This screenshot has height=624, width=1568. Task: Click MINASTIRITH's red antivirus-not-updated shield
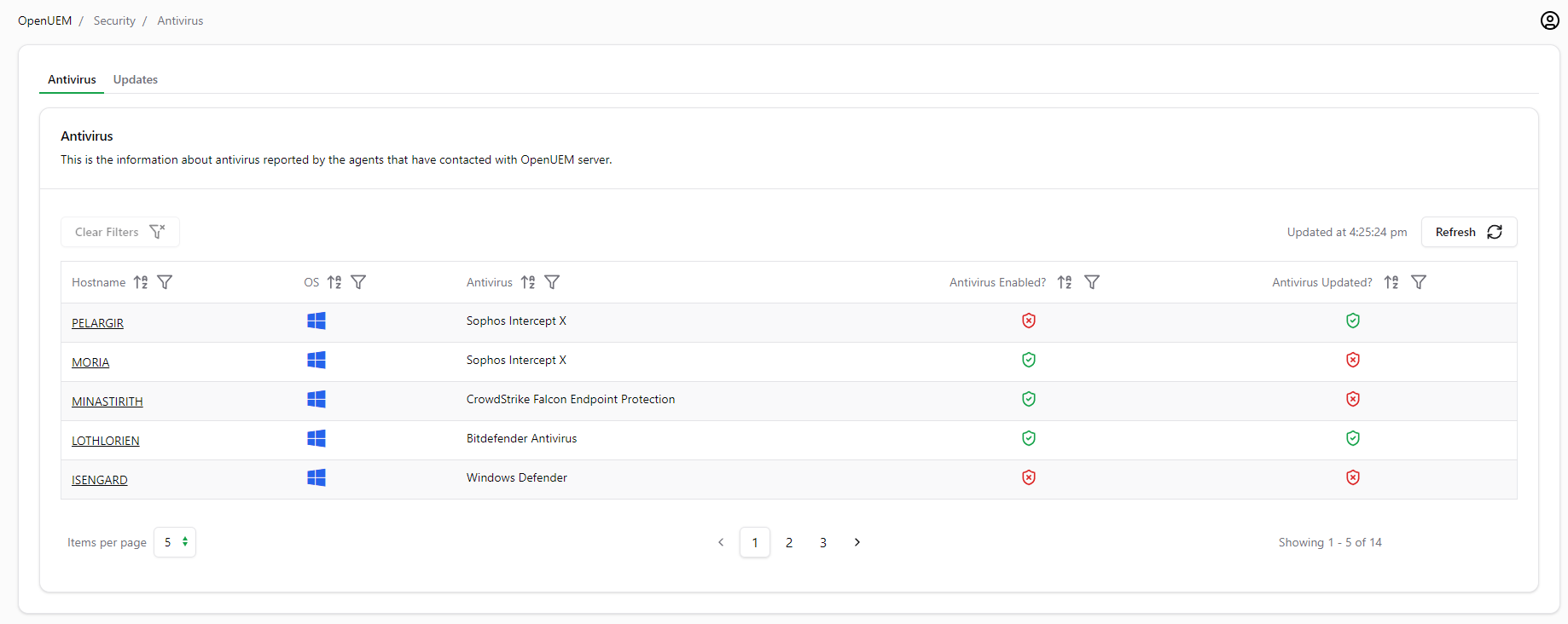[x=1353, y=399]
